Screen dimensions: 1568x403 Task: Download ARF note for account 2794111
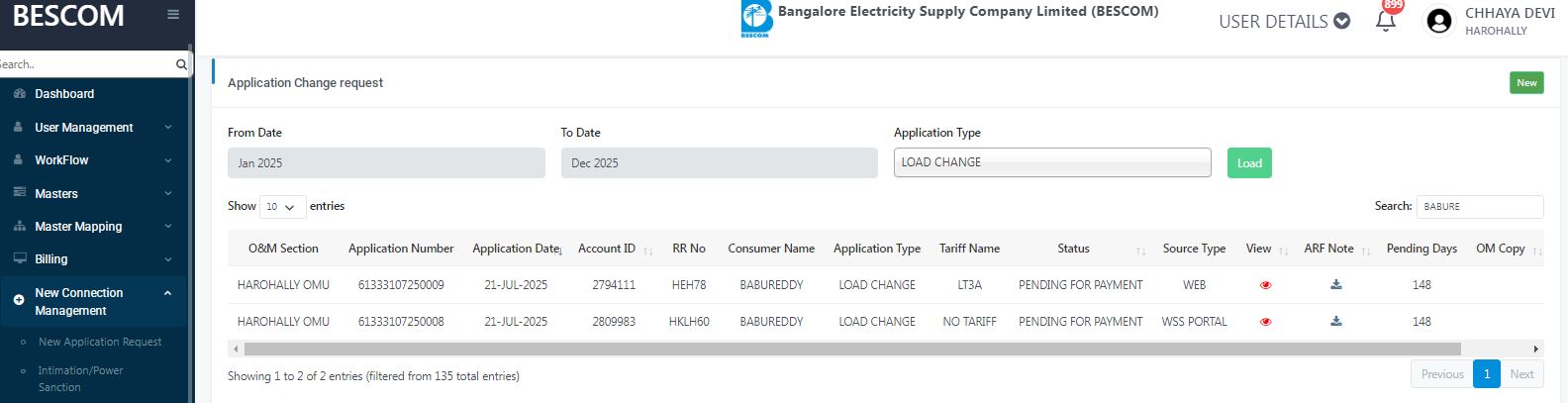point(1335,285)
